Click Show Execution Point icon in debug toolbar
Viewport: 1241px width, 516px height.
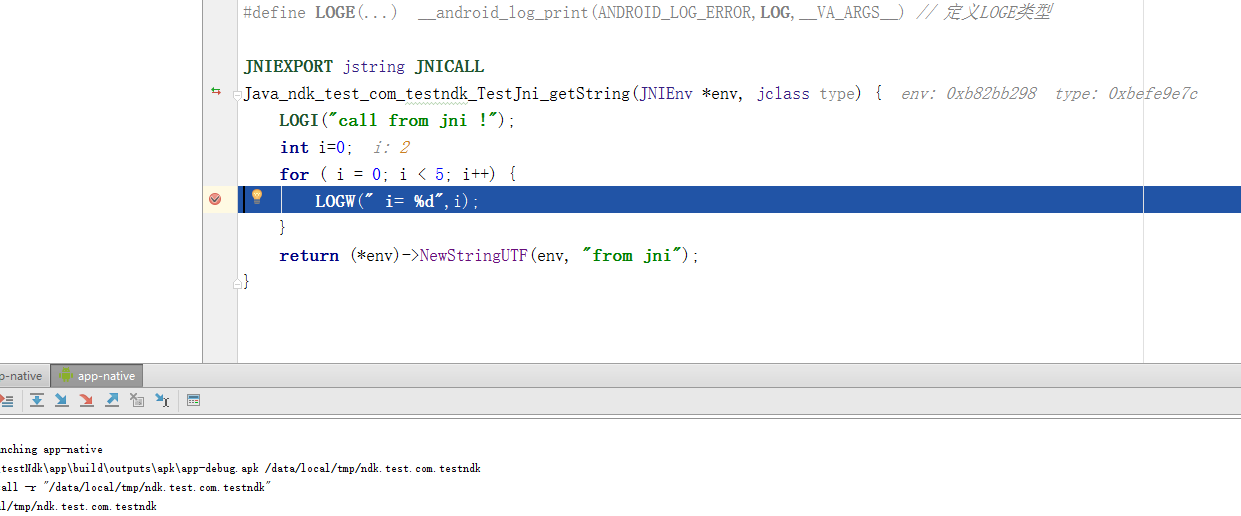pos(5,400)
